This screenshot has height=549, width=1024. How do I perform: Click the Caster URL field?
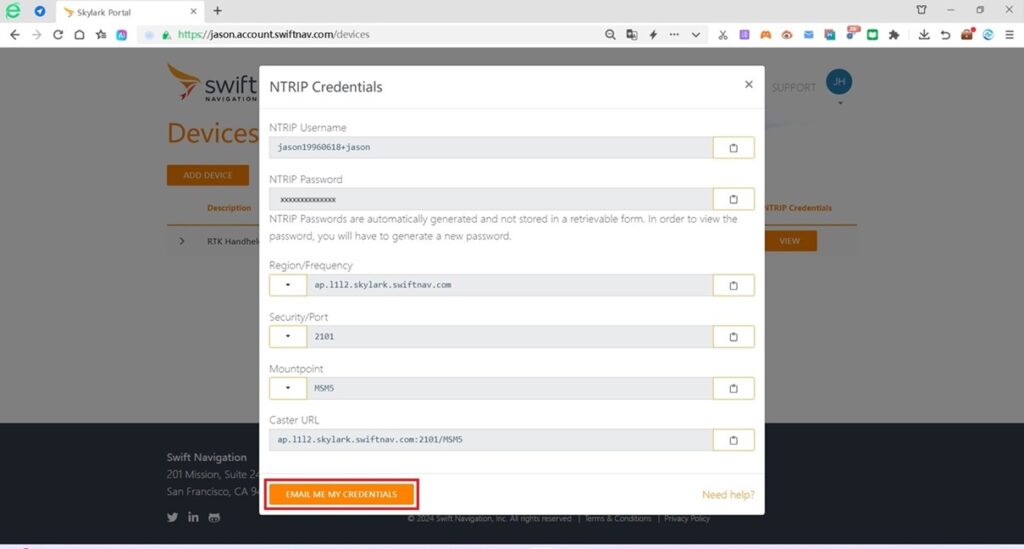click(491, 440)
